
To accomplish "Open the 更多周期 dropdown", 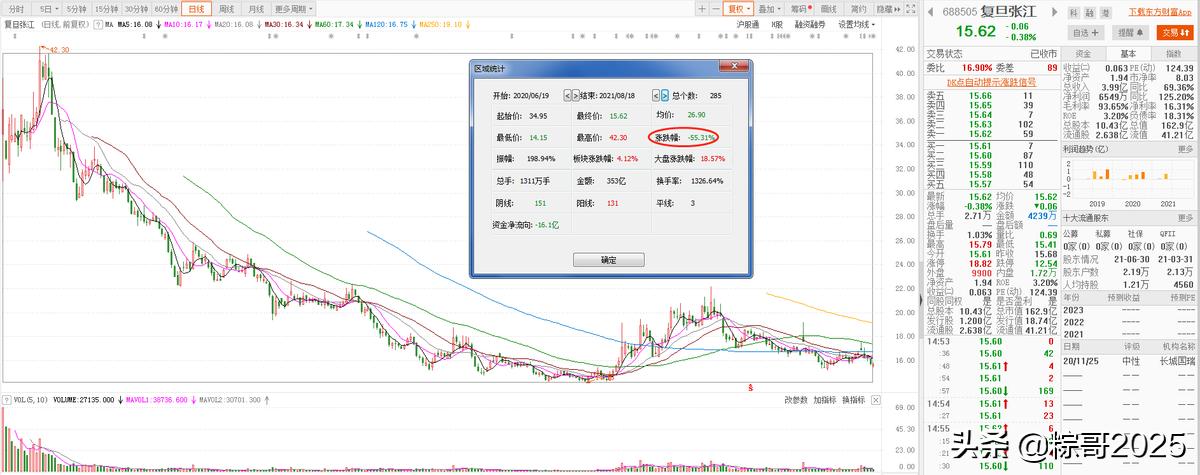I will [x=293, y=9].
